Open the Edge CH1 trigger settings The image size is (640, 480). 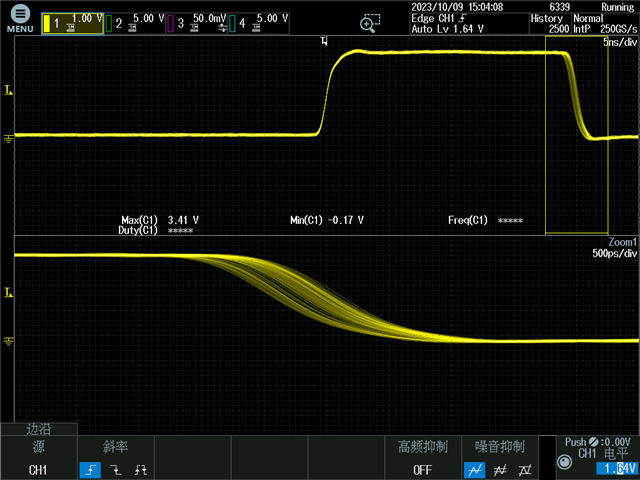tap(469, 24)
